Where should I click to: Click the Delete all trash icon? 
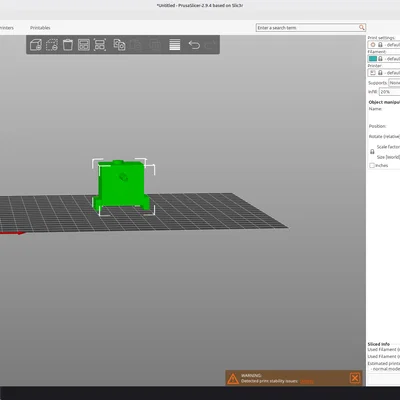68,45
